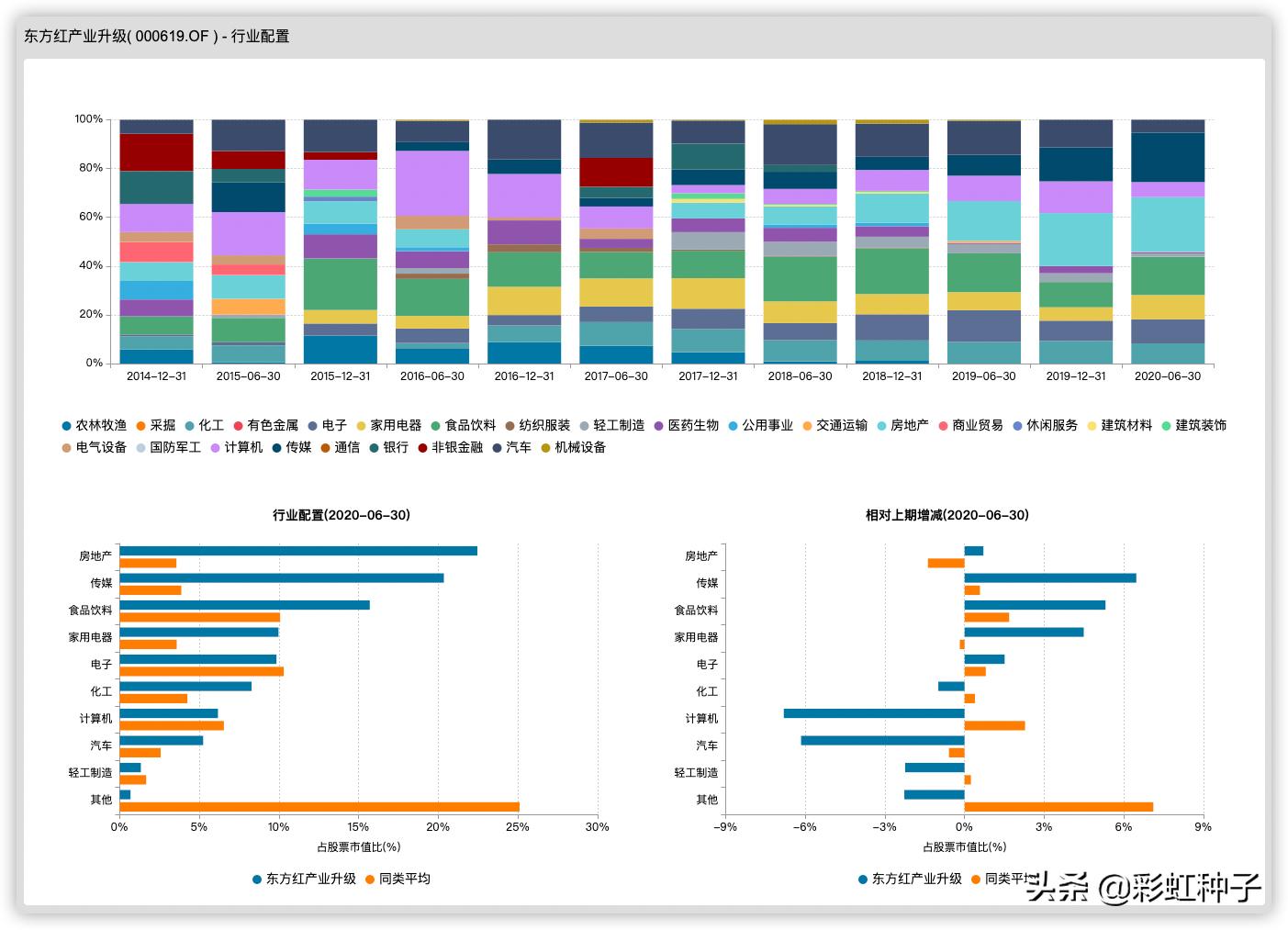The image size is (1288, 930).
Task: Click the @彩虹种子 watermark link
Action: coord(1180,886)
